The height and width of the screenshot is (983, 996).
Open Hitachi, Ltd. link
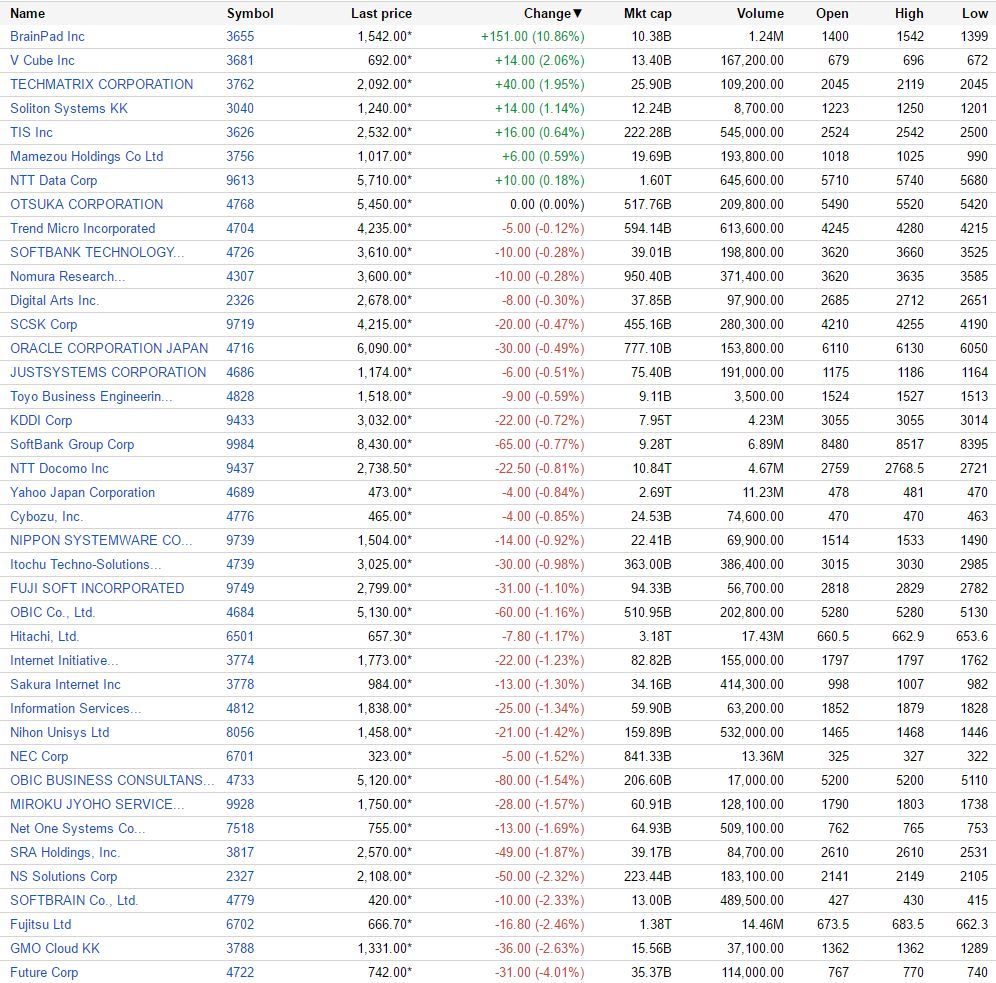pyautogui.click(x=44, y=637)
